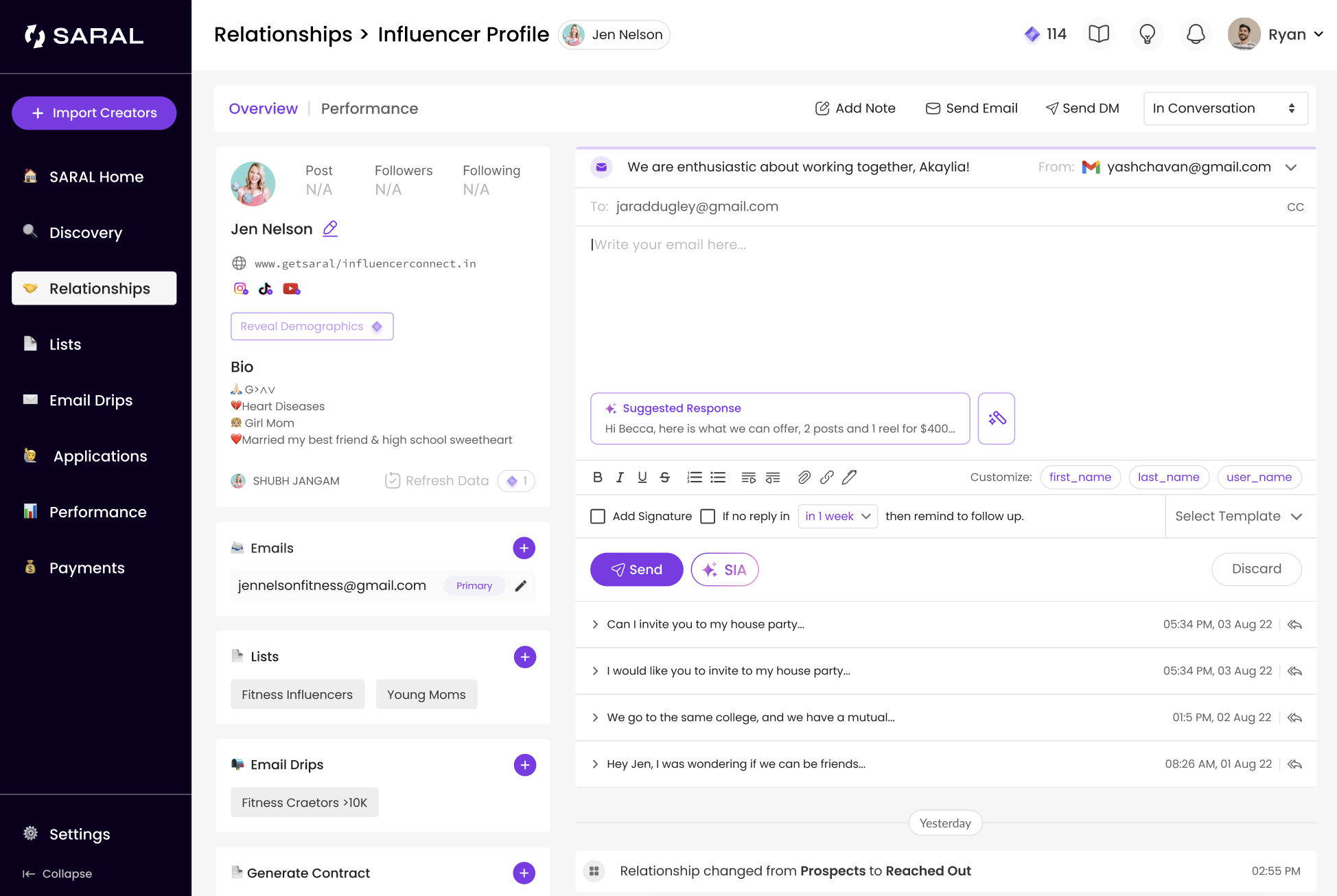Click the attachment paperclip icon
The image size is (1337, 896).
804,478
